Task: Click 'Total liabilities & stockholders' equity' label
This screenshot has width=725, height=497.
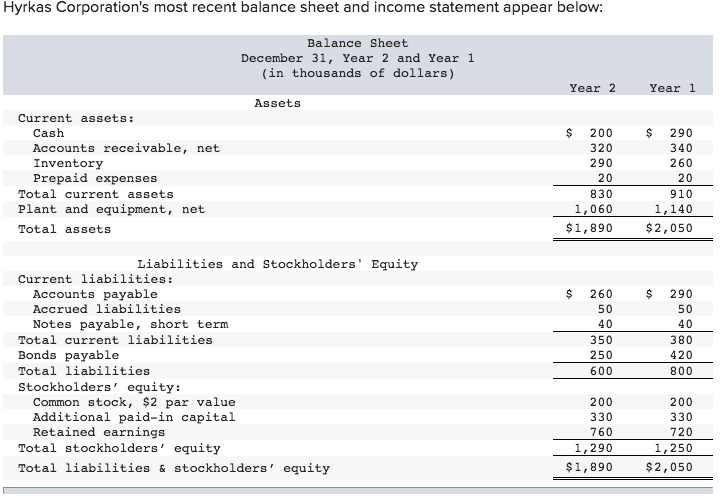Action: click(x=174, y=468)
